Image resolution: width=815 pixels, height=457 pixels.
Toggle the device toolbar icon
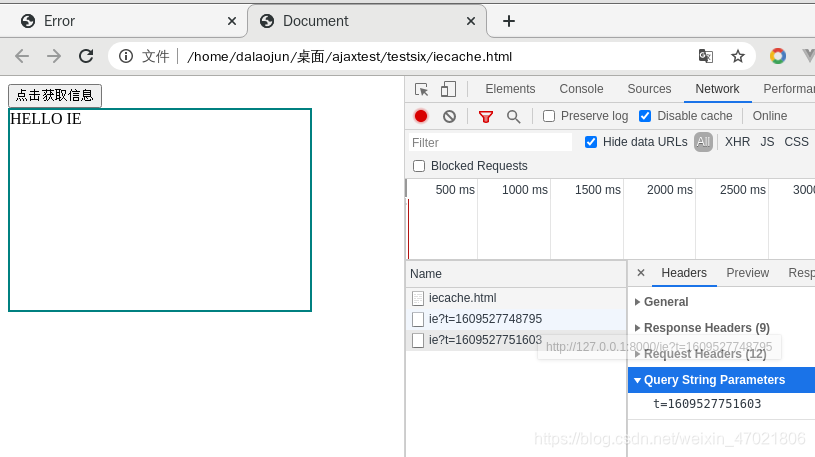coord(448,89)
